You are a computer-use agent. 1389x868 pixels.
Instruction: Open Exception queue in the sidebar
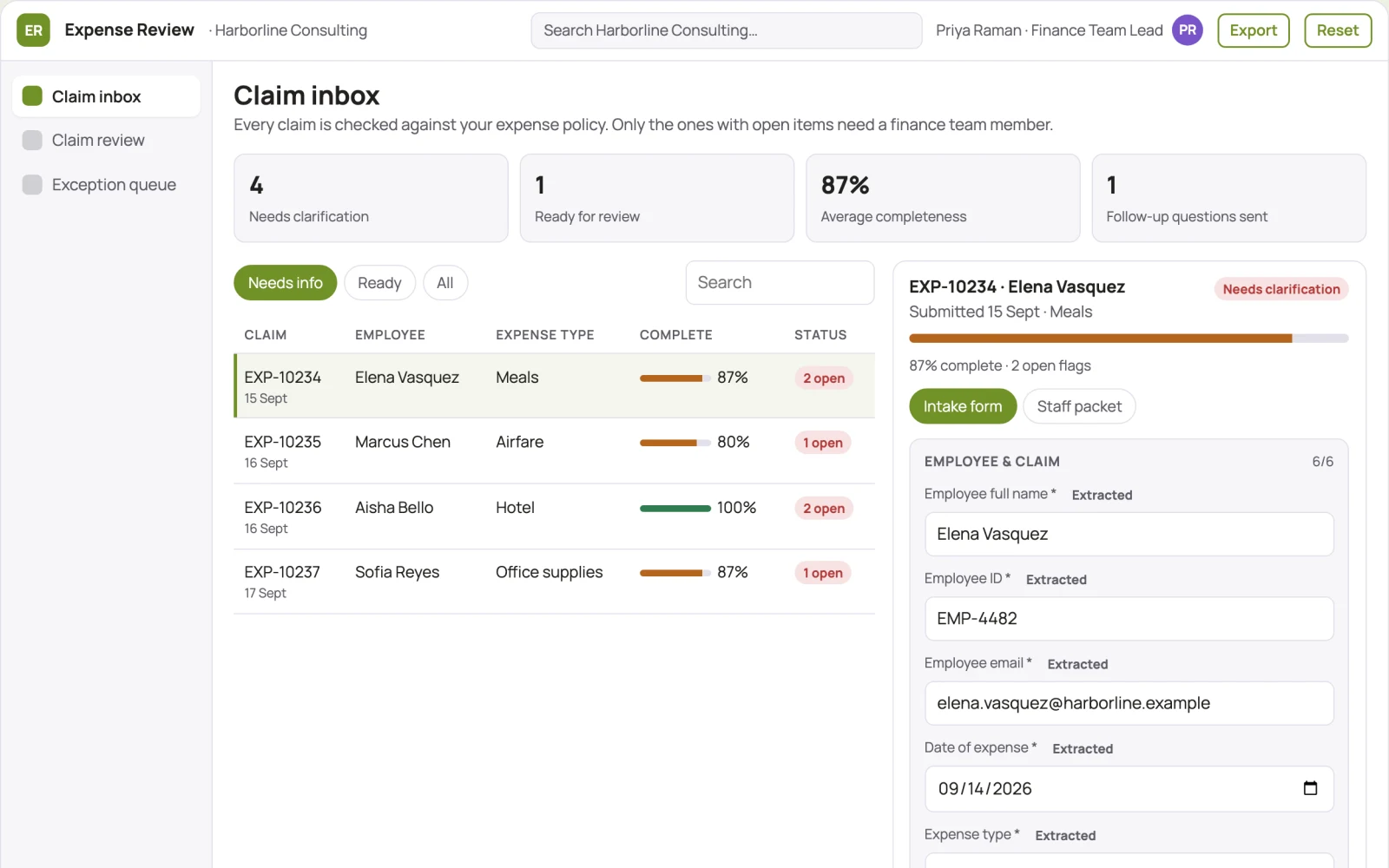tap(106, 184)
